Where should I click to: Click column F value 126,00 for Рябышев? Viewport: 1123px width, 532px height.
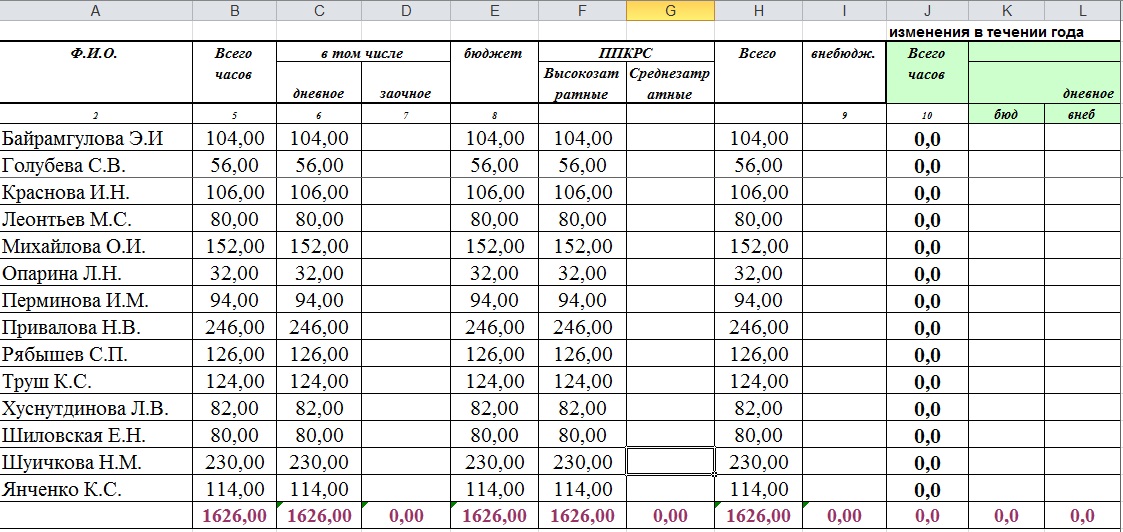pyautogui.click(x=582, y=354)
